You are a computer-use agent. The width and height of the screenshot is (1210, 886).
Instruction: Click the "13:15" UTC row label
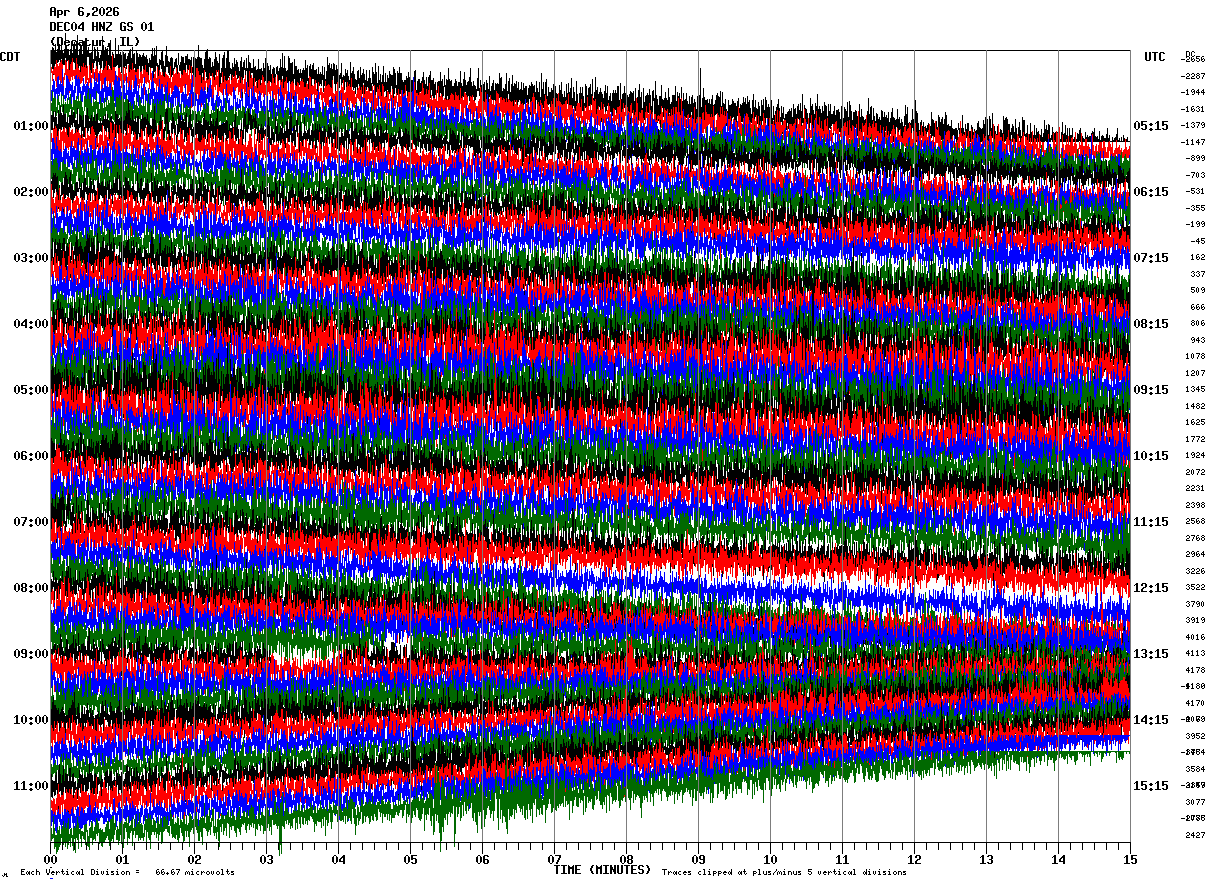click(1151, 654)
